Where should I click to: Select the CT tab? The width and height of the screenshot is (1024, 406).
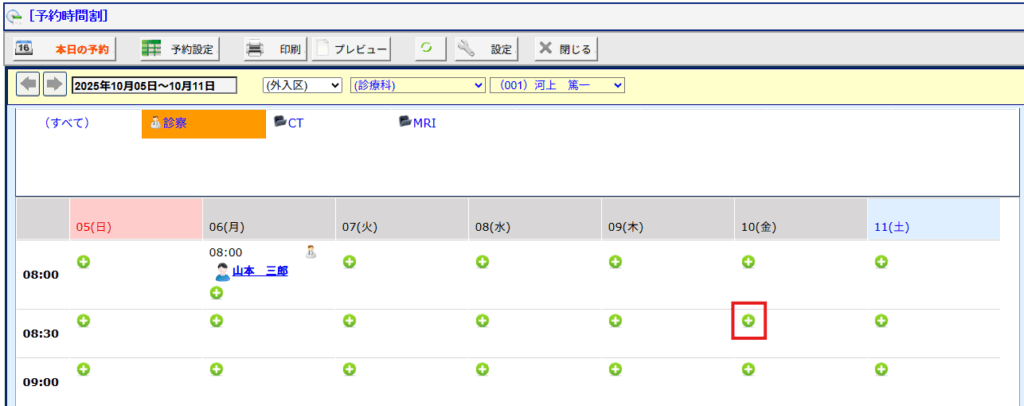(289, 123)
